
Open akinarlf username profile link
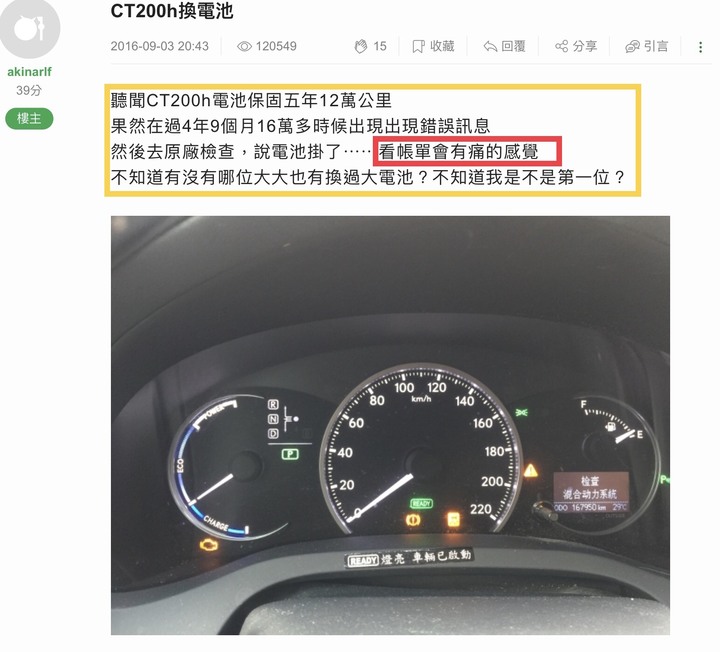click(x=29, y=72)
